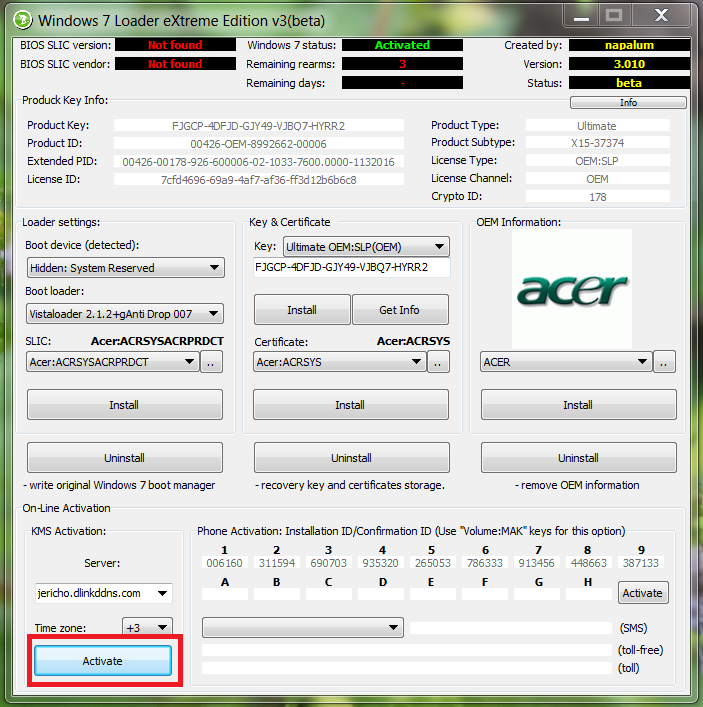Screen dimensions: 703x707
Task: Click Installation ID block 935320
Action: tap(381, 563)
